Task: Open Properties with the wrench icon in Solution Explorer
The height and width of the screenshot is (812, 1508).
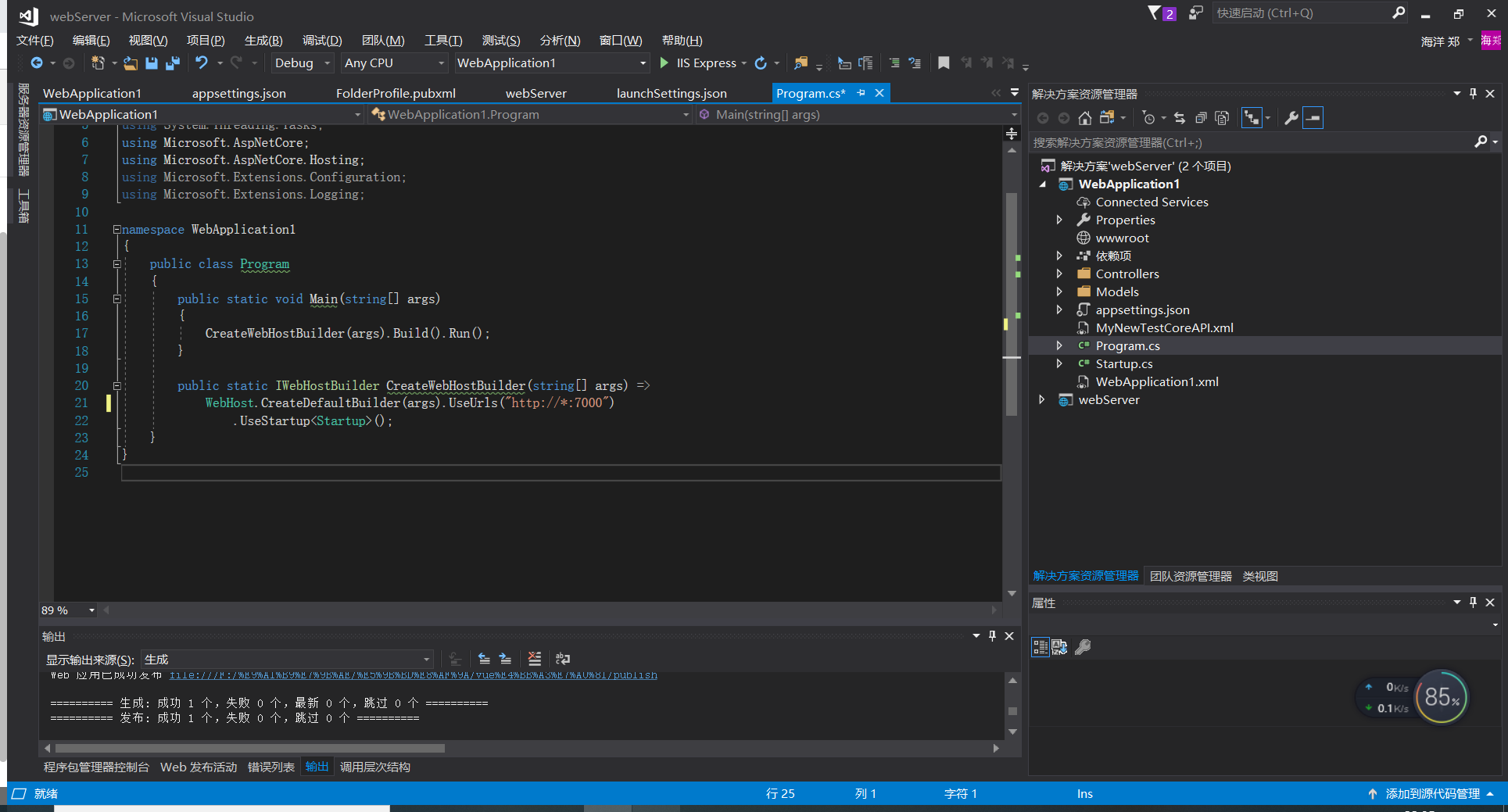Action: pos(1291,118)
